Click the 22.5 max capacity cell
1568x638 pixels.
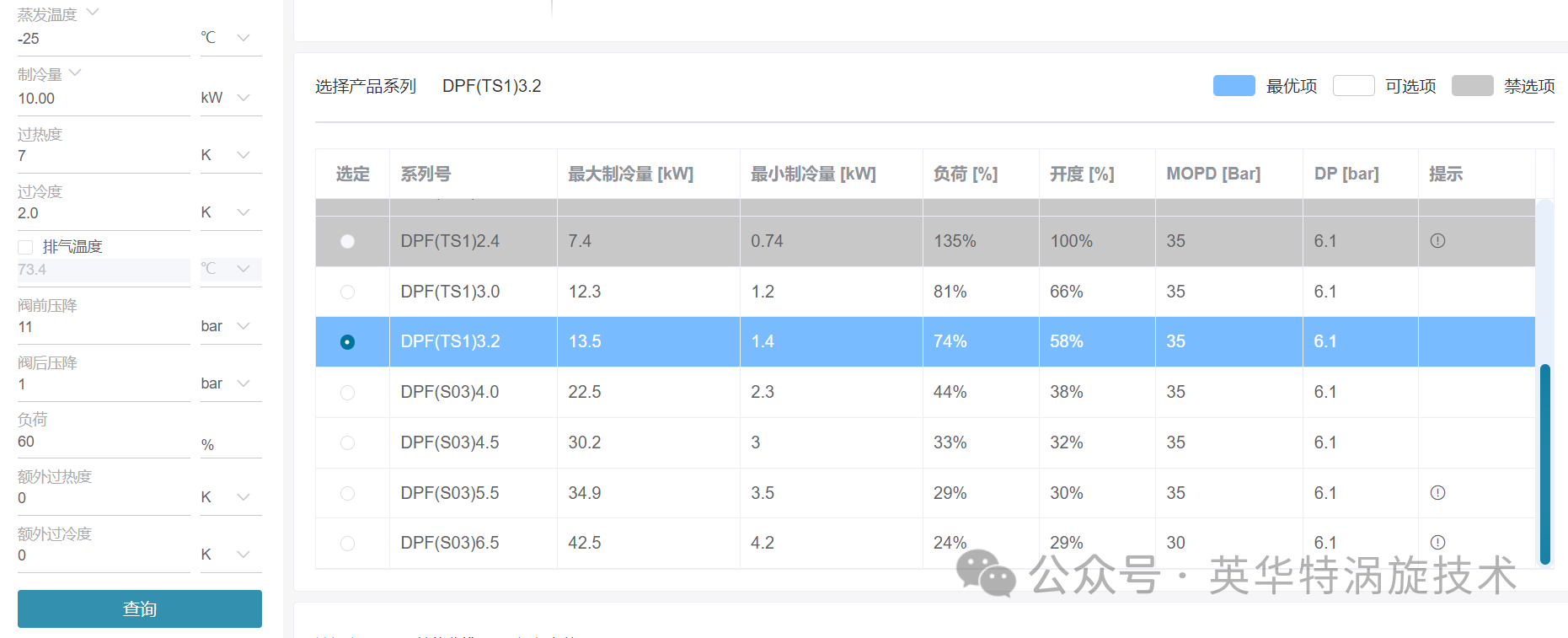pos(649,393)
